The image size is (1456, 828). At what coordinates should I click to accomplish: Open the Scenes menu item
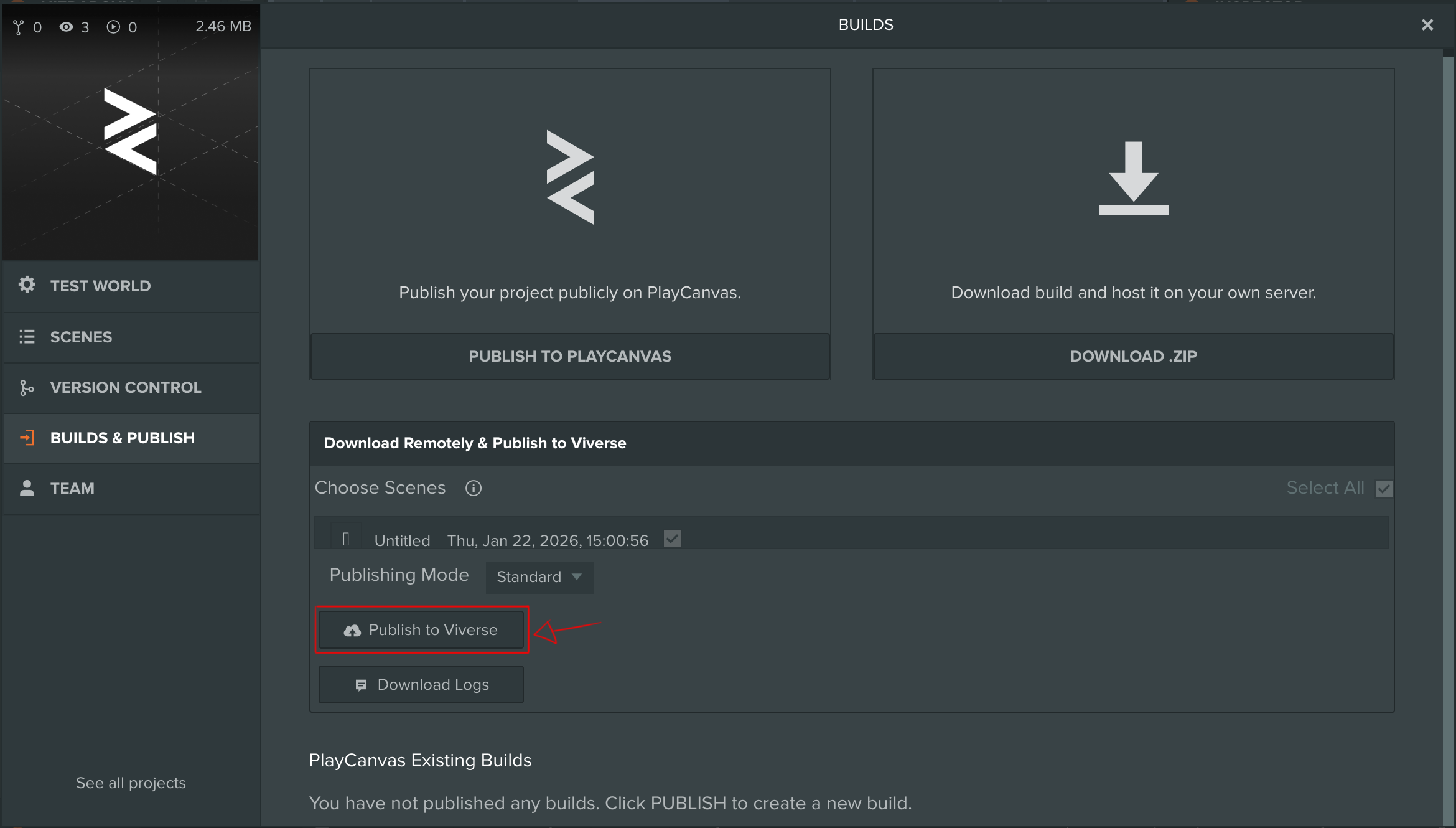point(81,337)
